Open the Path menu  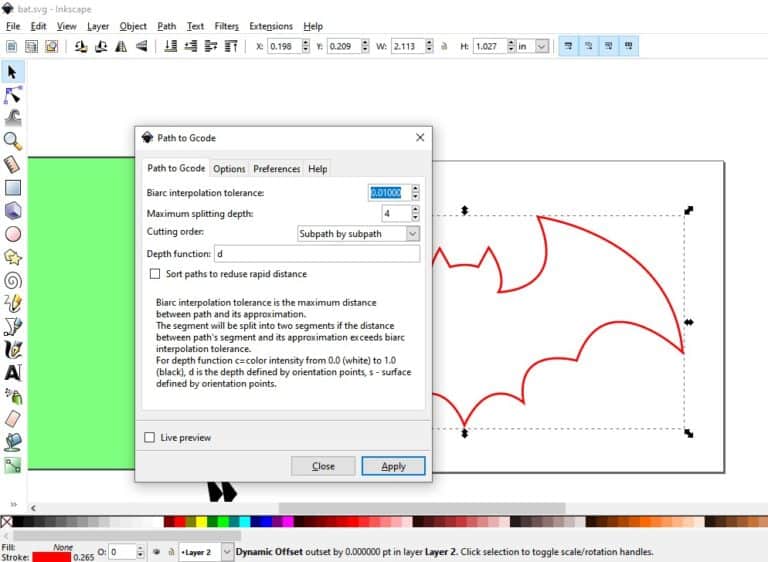[x=167, y=26]
